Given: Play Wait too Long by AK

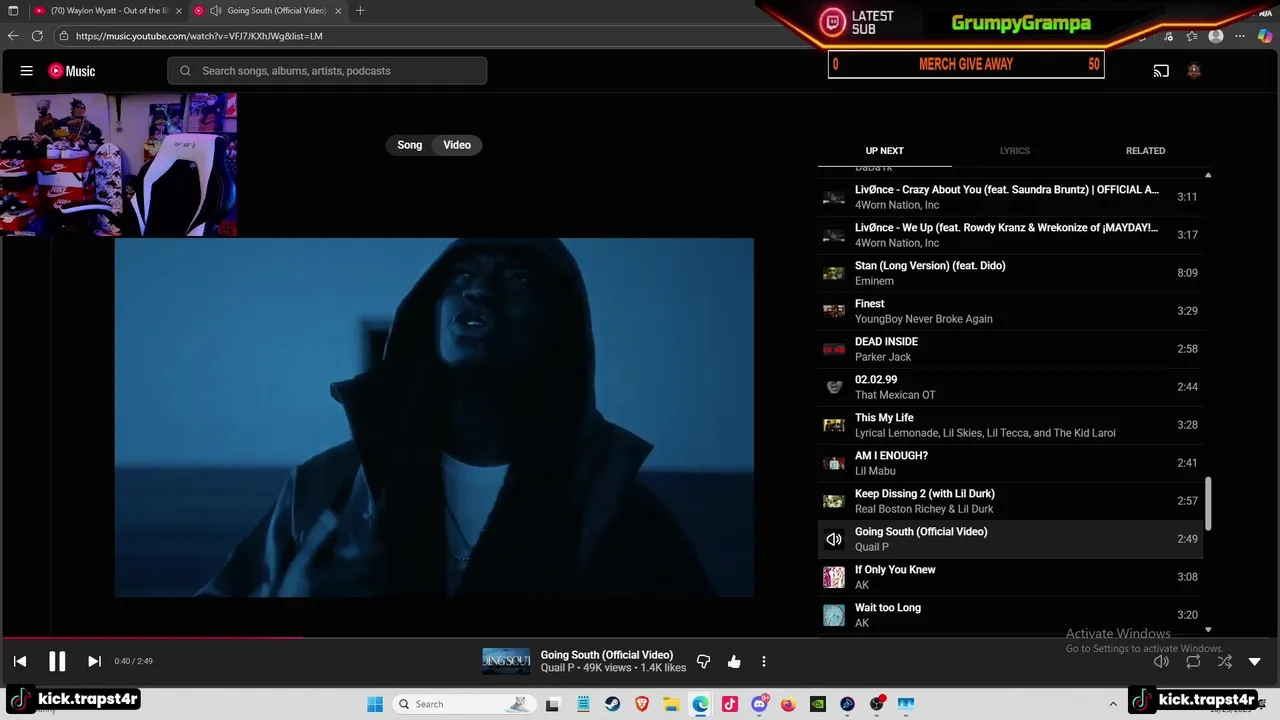Looking at the screenshot, I should click(1010, 615).
